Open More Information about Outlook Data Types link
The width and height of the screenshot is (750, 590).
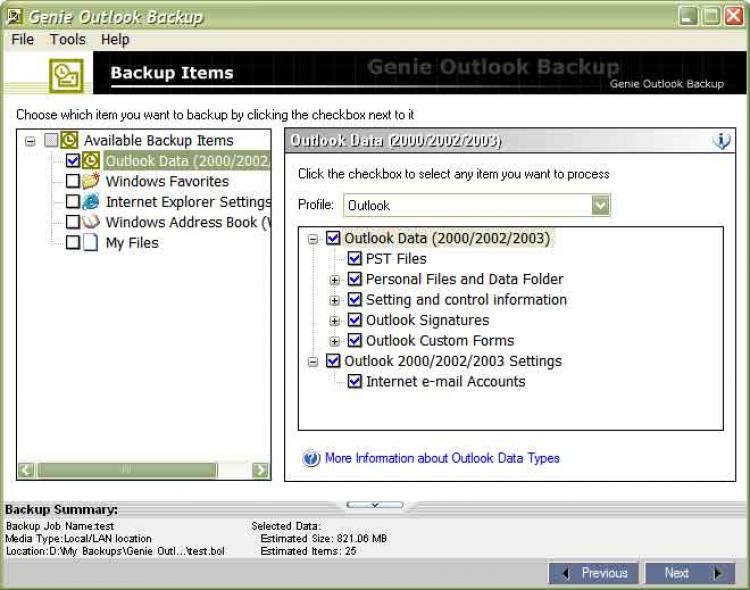click(x=442, y=458)
